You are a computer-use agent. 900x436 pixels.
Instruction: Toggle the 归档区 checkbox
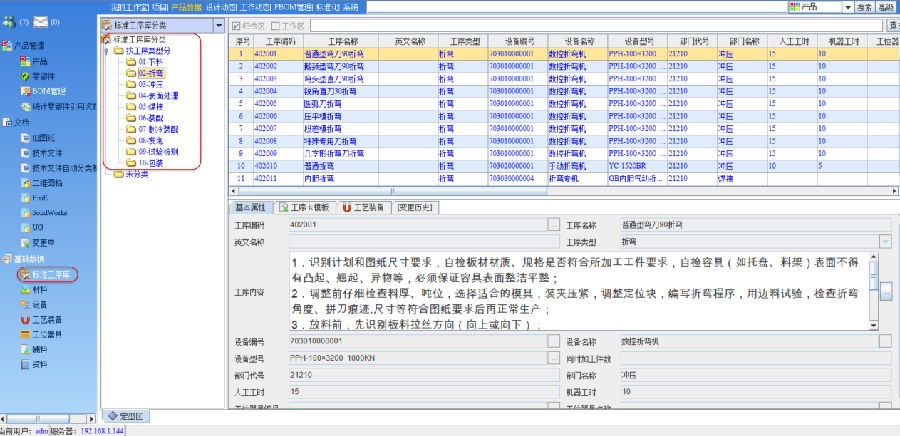click(x=236, y=25)
